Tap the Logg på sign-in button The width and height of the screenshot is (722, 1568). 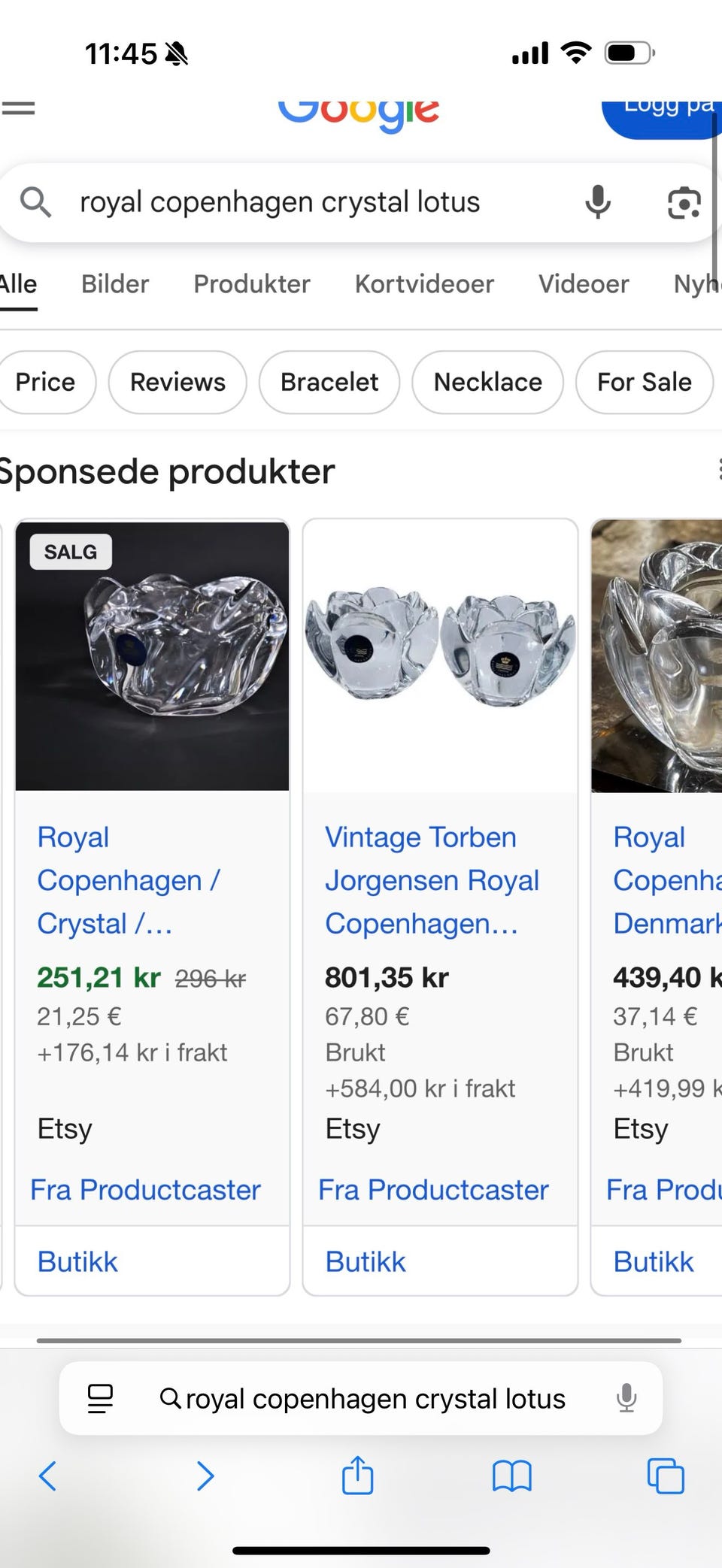click(x=666, y=113)
